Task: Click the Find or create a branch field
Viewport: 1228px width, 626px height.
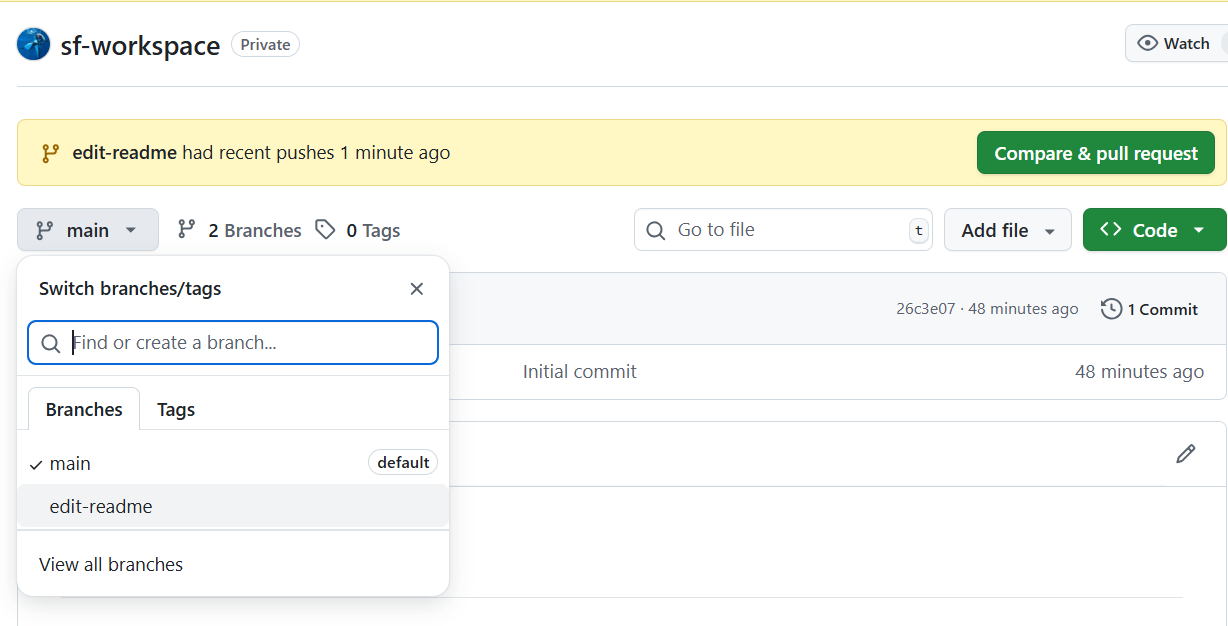Action: click(233, 343)
